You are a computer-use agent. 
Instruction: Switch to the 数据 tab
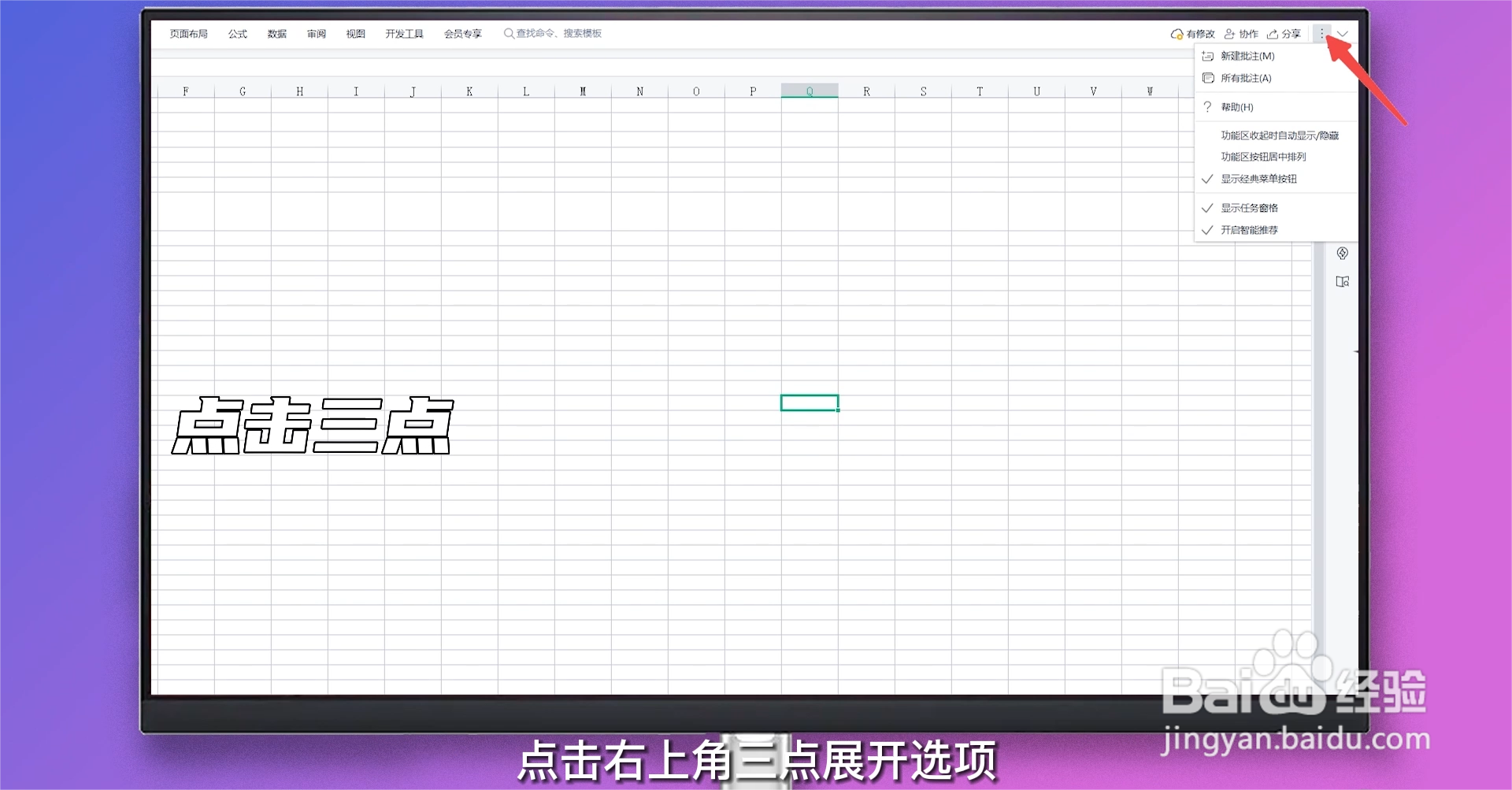click(277, 34)
